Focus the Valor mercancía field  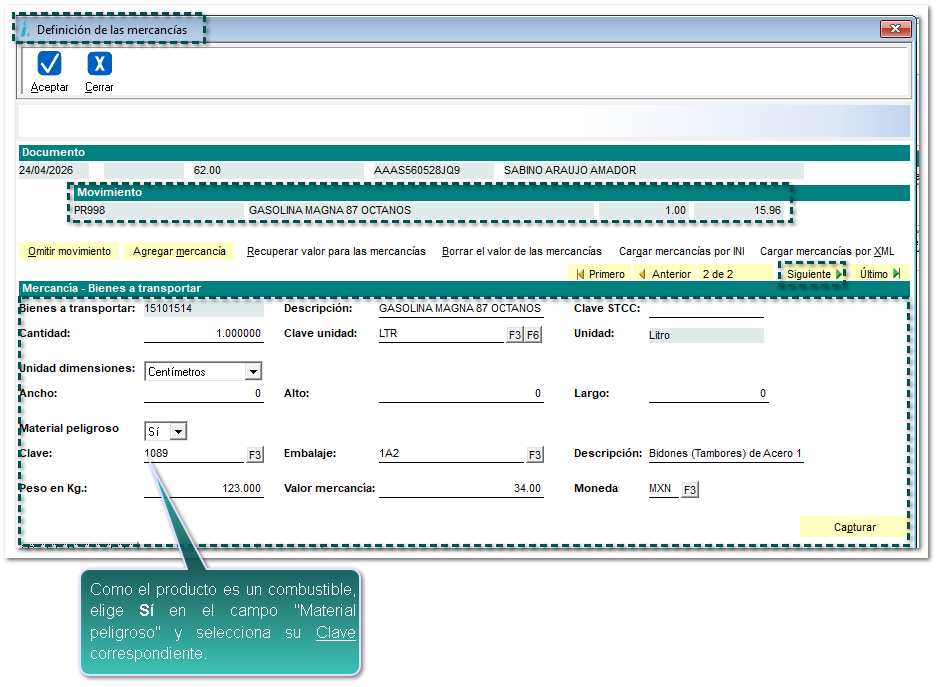tap(461, 489)
